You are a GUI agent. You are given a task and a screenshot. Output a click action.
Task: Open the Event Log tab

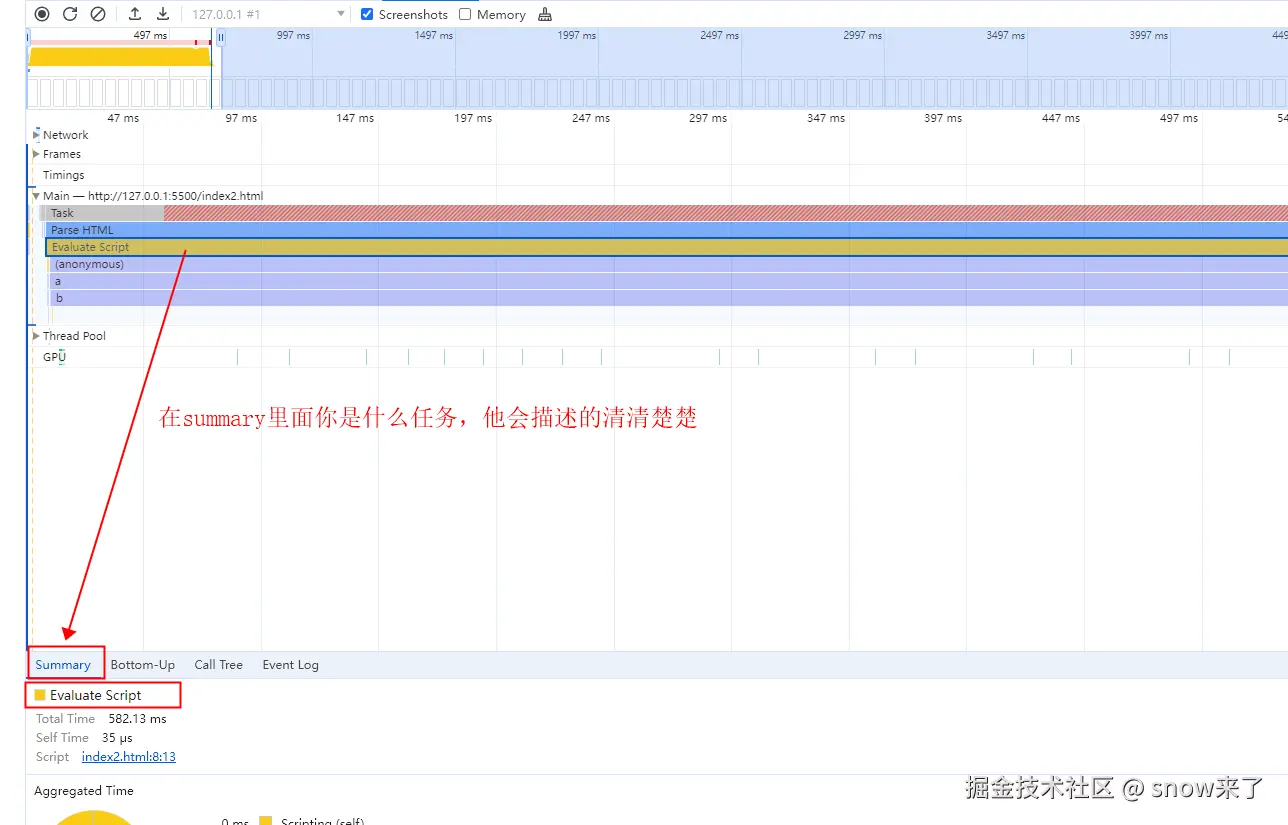coord(291,665)
